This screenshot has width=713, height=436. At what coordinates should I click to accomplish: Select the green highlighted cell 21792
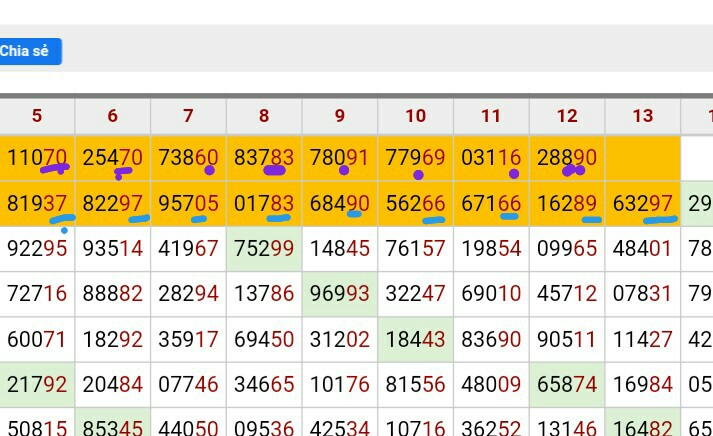coord(37,385)
